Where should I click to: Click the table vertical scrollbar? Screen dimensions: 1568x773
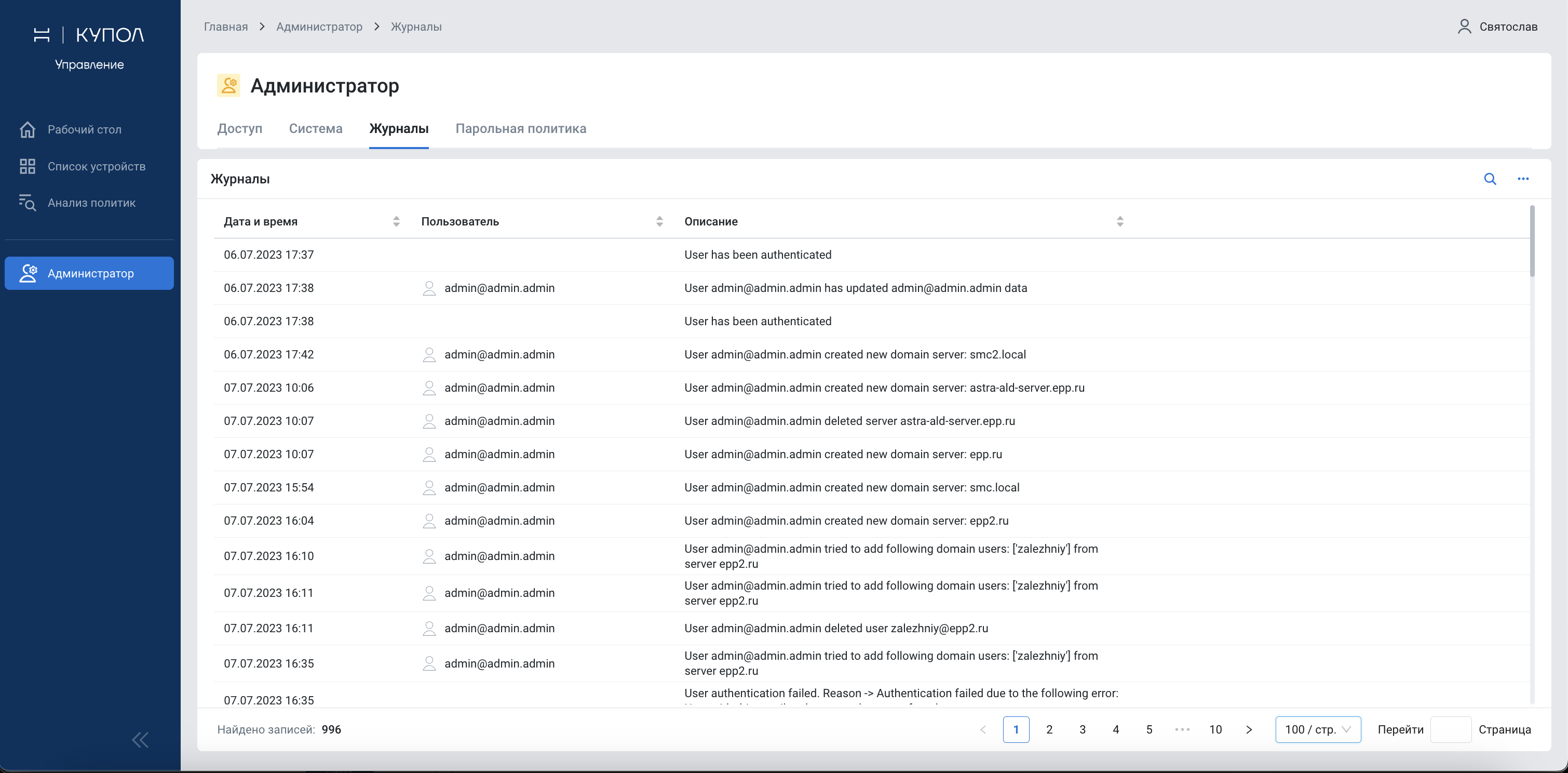[1532, 241]
